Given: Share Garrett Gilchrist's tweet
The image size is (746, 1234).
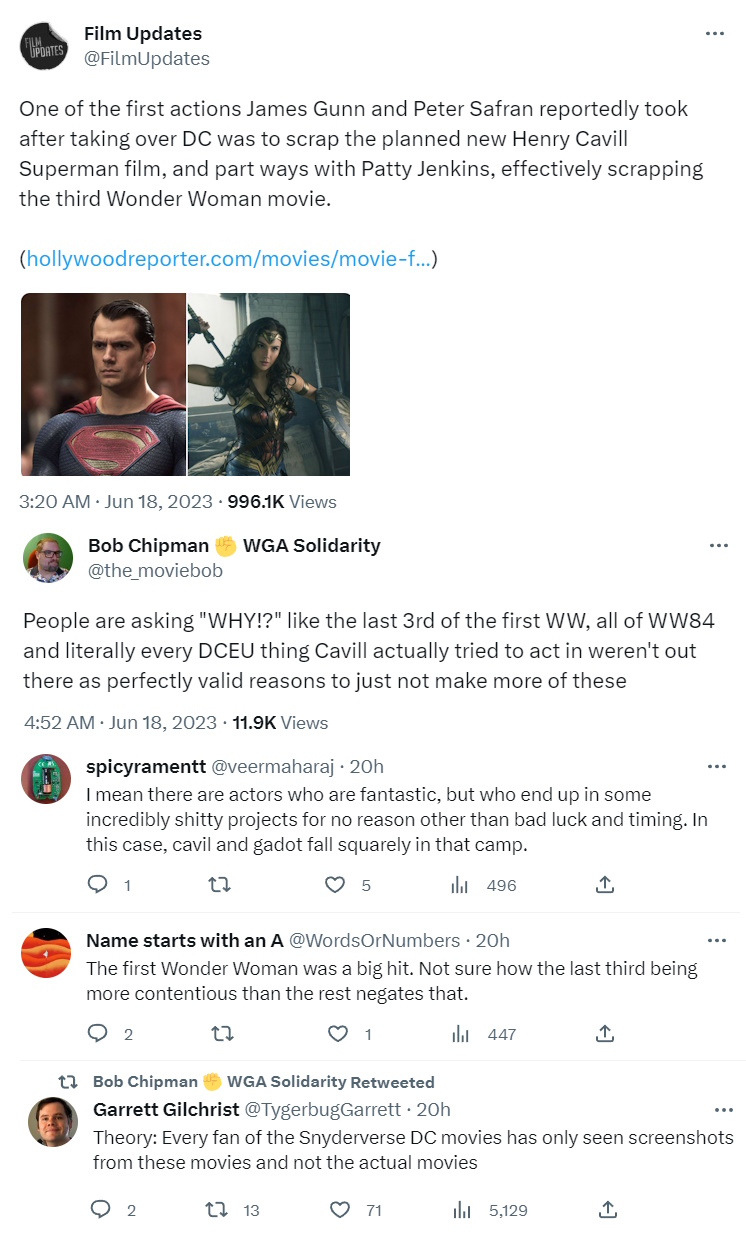Looking at the screenshot, I should pyautogui.click(x=606, y=1209).
